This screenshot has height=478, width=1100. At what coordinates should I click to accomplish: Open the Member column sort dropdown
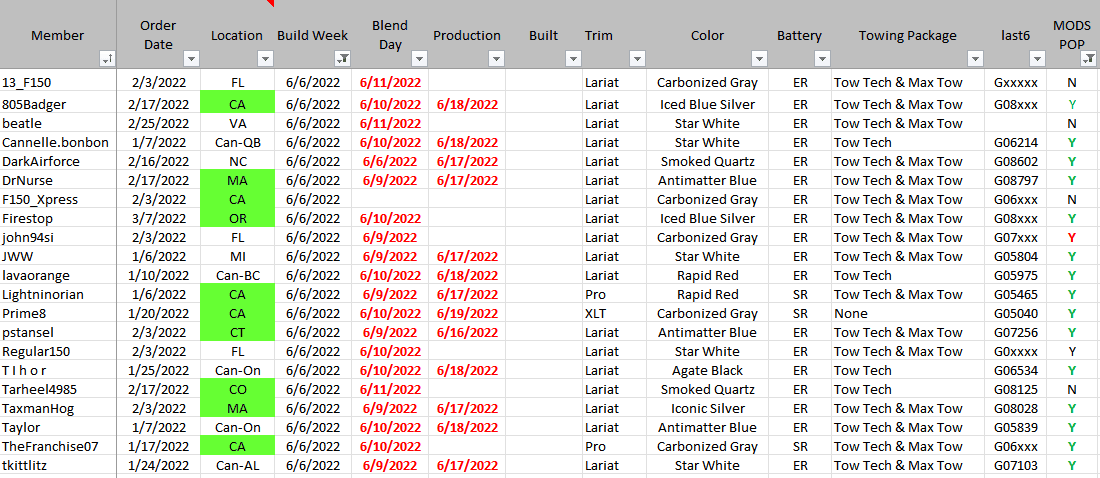107,59
